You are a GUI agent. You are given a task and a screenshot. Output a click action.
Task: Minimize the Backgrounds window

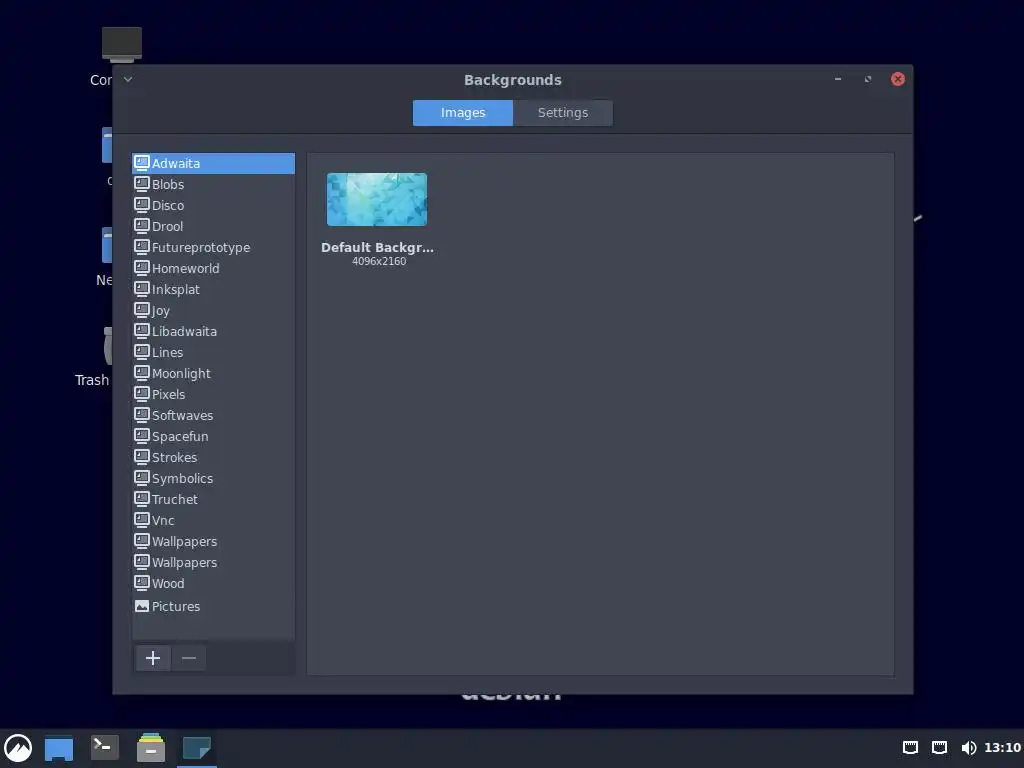click(x=838, y=79)
